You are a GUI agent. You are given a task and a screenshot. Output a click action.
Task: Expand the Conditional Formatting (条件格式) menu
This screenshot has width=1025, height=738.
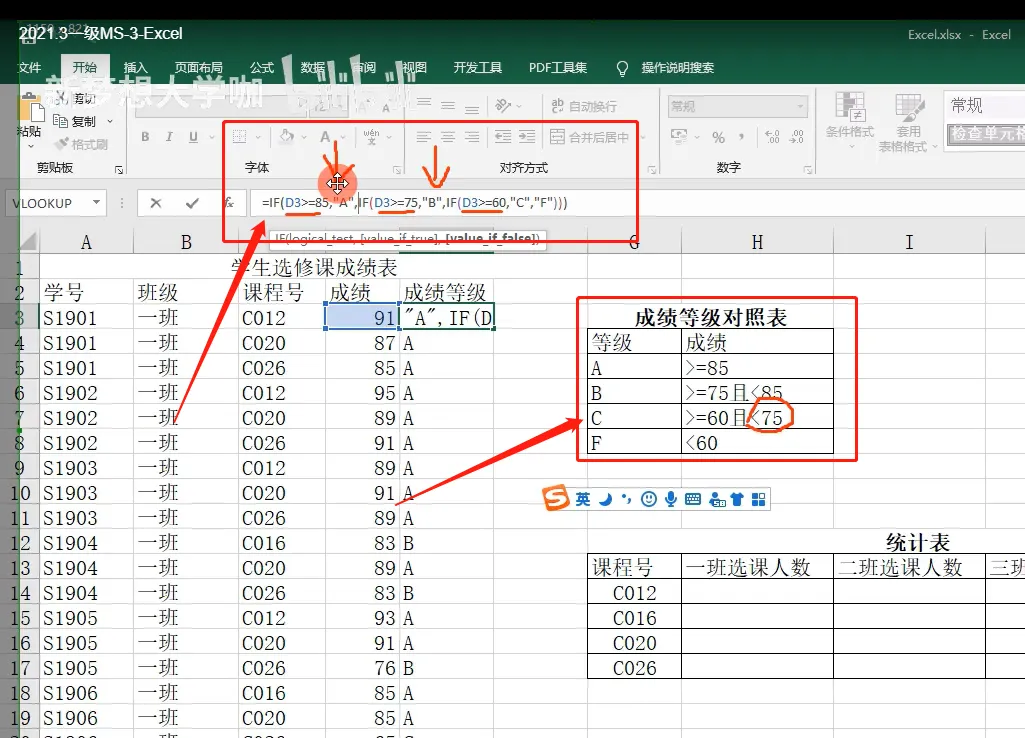pos(850,122)
